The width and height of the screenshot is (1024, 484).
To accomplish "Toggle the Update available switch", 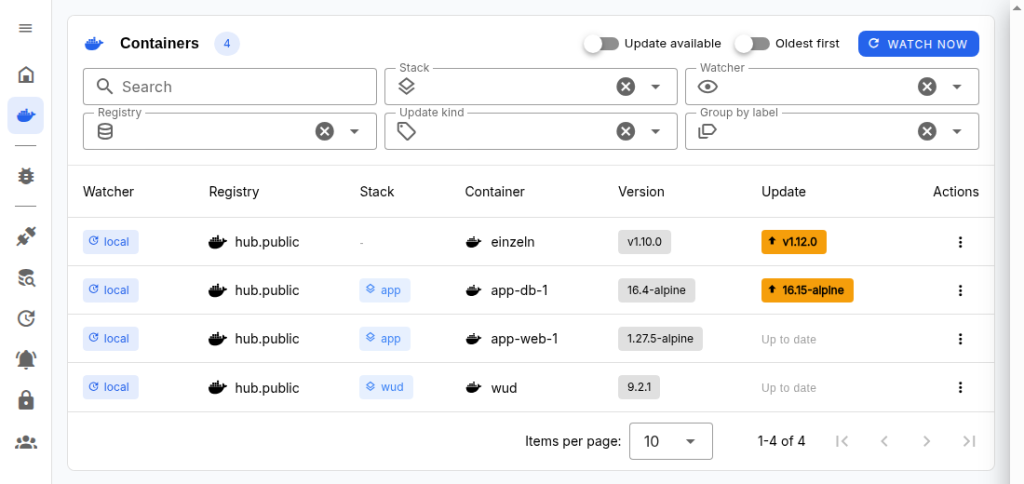I will pyautogui.click(x=601, y=44).
